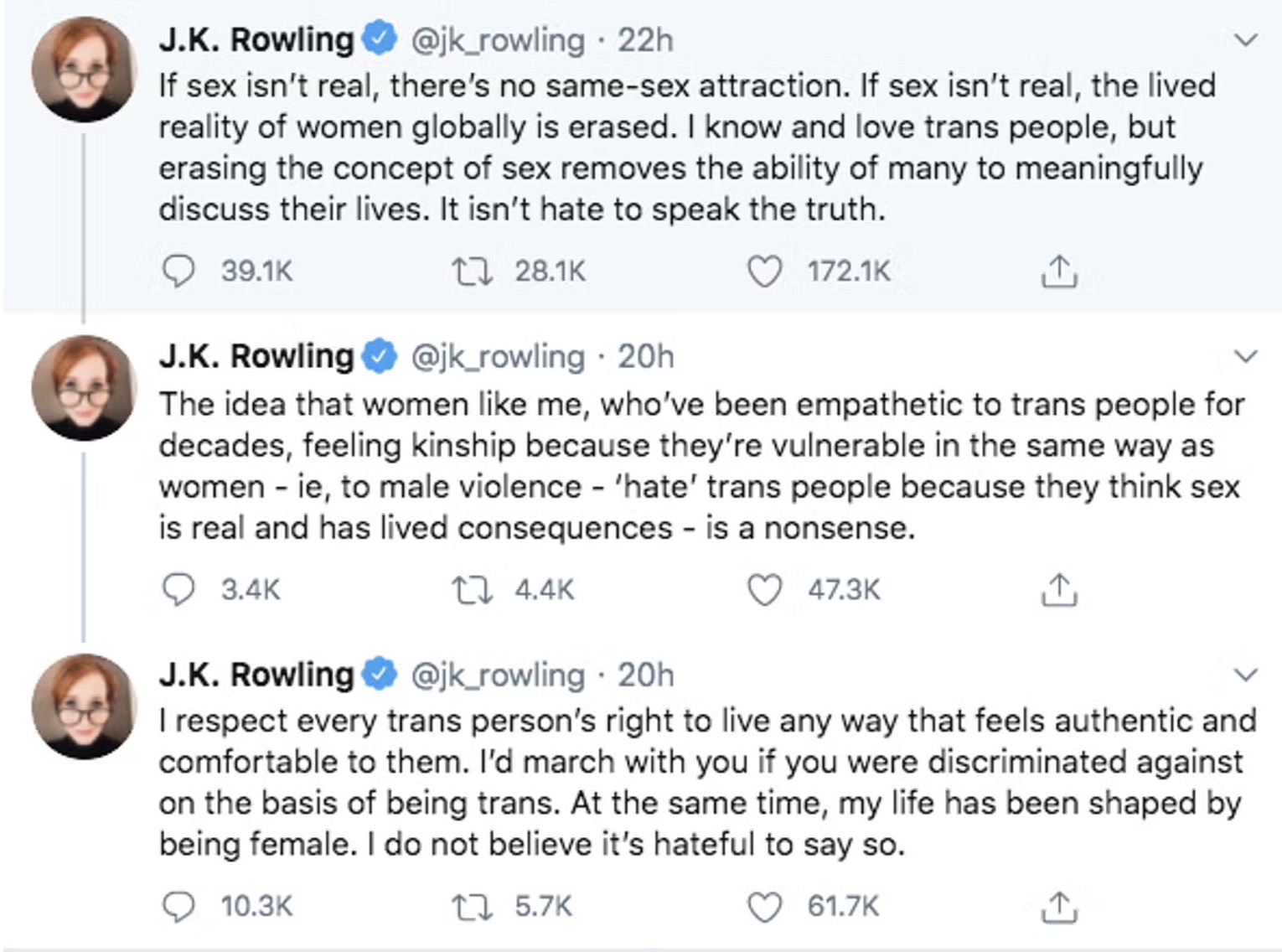Open the options chevron on the 22h tweet

click(1247, 39)
